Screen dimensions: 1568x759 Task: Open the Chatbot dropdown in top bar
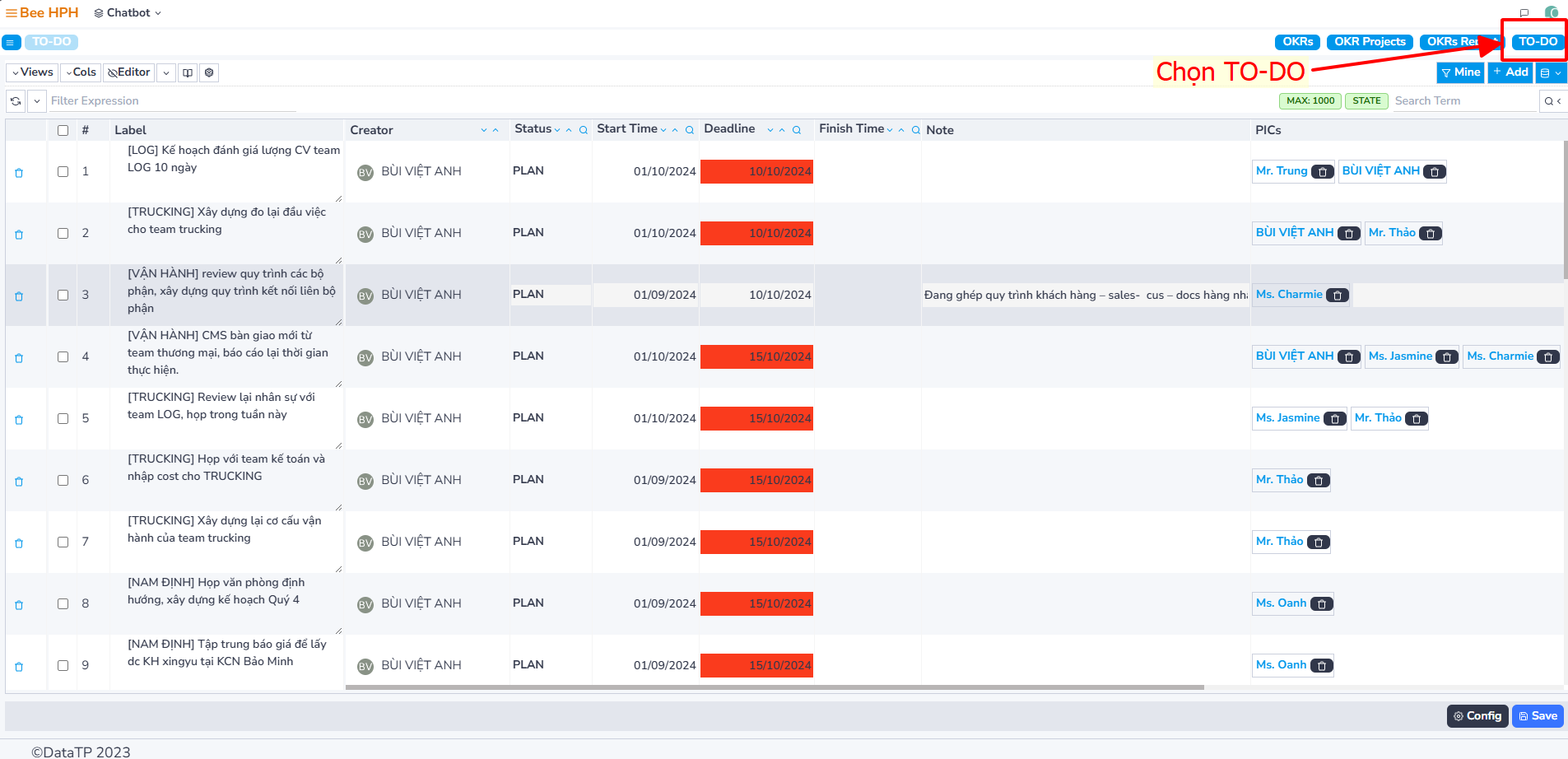click(128, 13)
